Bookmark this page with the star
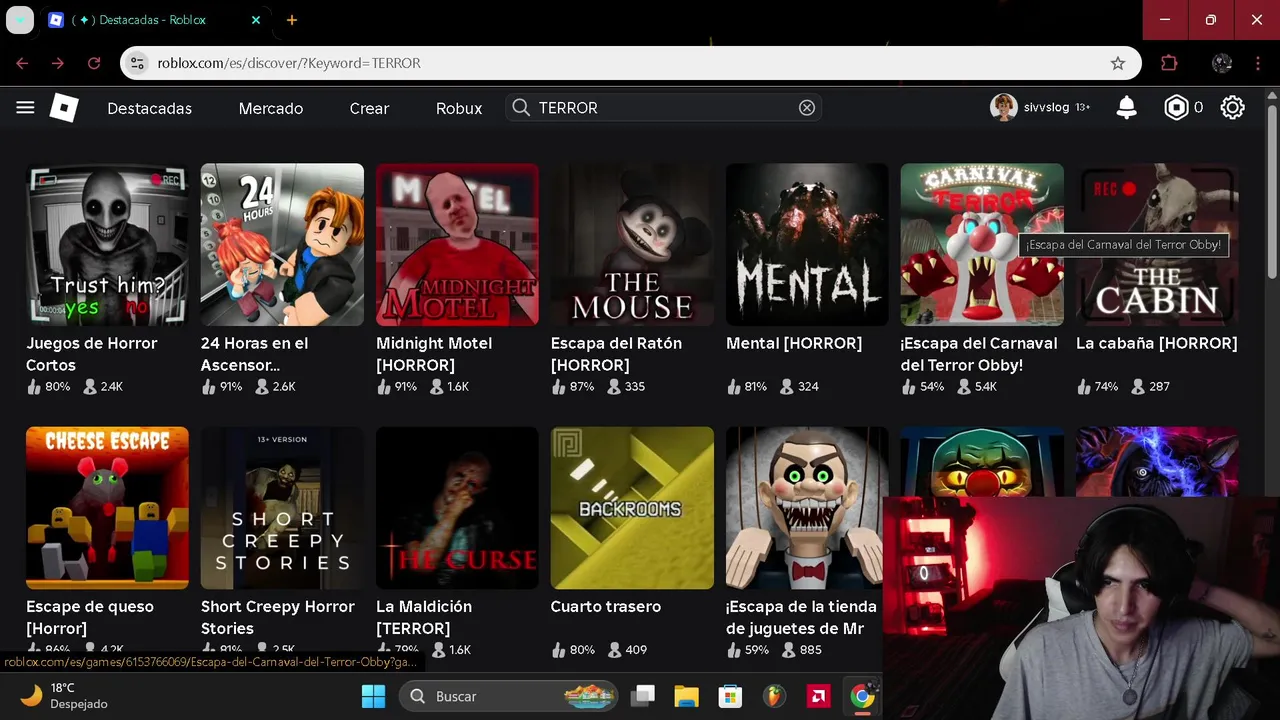Image resolution: width=1280 pixels, height=720 pixels. 1117,63
